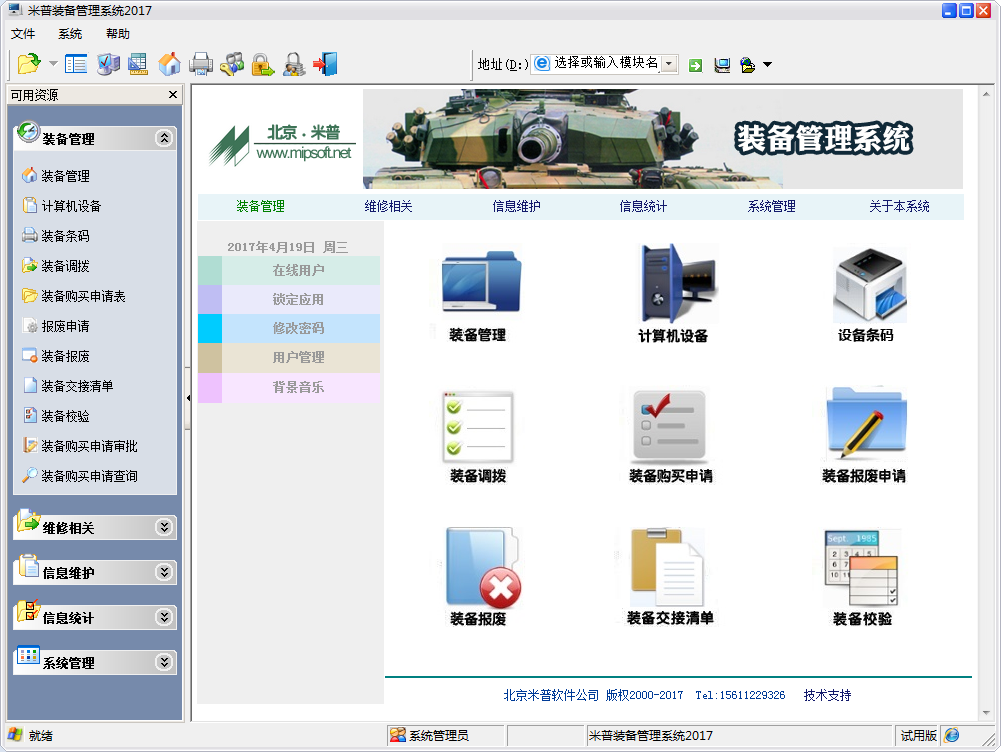Open the 装备调拨 checklist icon
Screen dimensions: 1001x752
[x=478, y=427]
